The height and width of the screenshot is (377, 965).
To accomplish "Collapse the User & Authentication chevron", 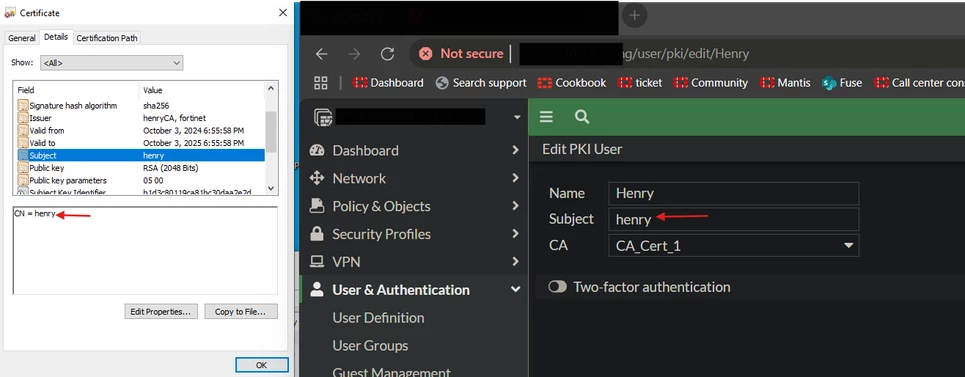I will point(515,290).
